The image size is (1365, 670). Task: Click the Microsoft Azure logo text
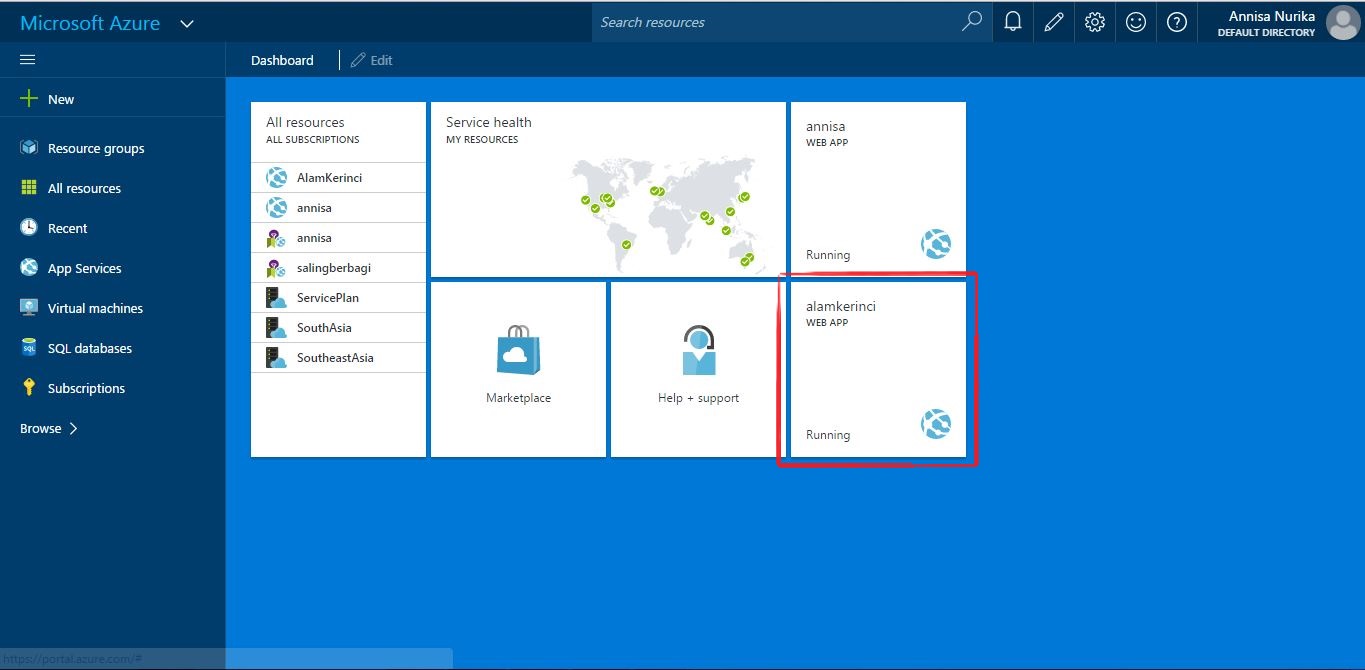(90, 23)
